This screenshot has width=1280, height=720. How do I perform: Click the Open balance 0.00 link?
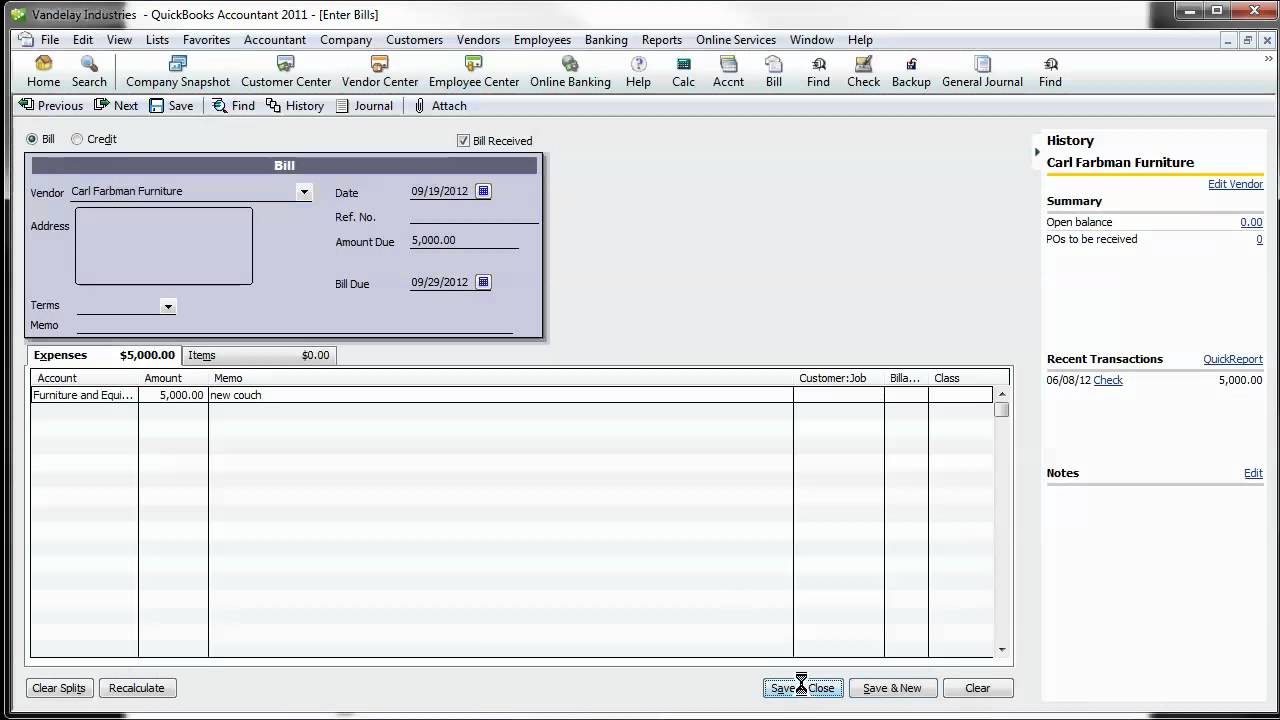pos(1251,222)
